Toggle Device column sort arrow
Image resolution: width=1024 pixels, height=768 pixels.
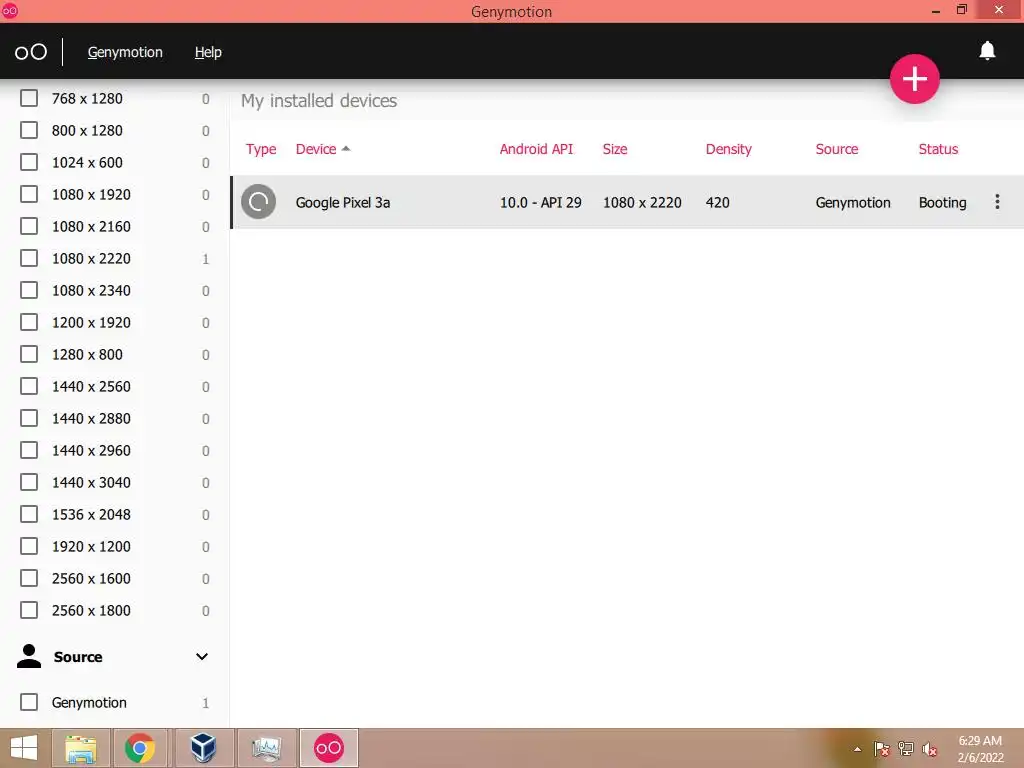[x=346, y=149]
